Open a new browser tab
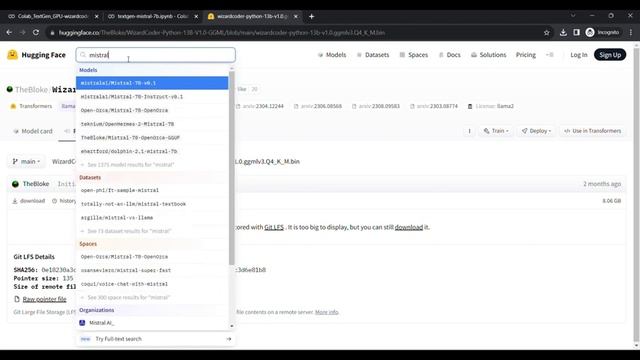 pyautogui.click(x=311, y=16)
